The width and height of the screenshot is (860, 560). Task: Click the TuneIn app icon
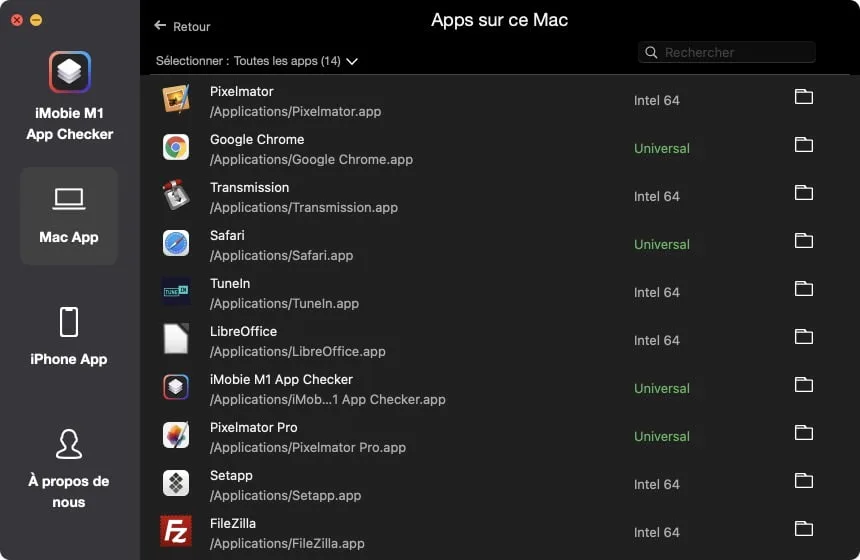[176, 291]
